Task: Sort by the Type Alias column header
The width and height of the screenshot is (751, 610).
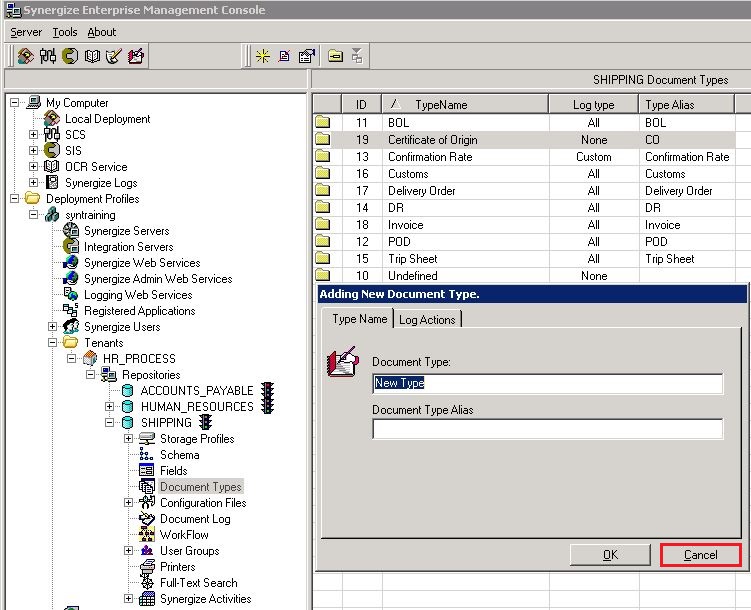Action: (x=686, y=104)
